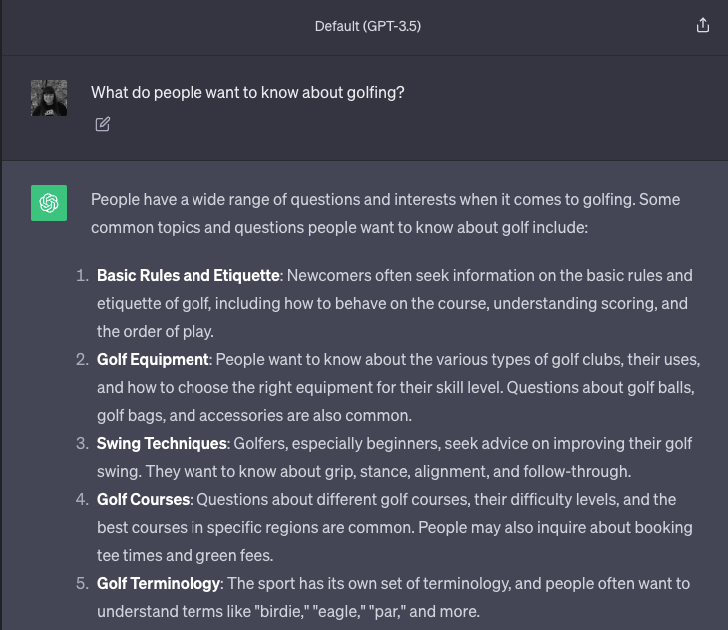The width and height of the screenshot is (728, 630).
Task: Click list number 1 in the response
Action: [82, 275]
